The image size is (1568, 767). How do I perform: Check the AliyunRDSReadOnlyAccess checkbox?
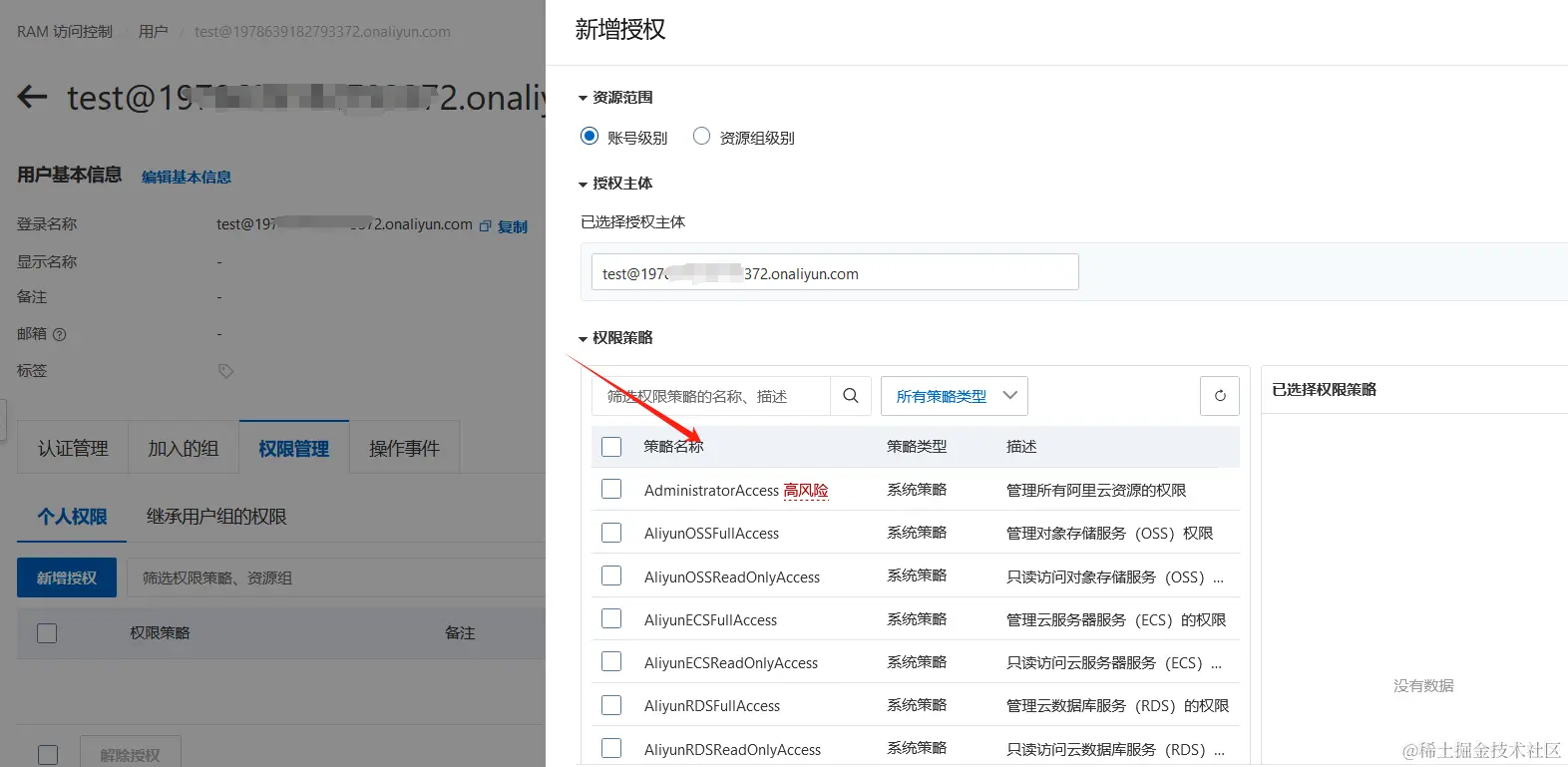[x=611, y=748]
